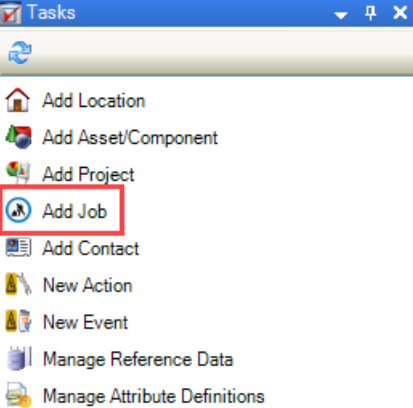Click the icon beside New Event
The height and width of the screenshot is (408, 413).
point(19,321)
